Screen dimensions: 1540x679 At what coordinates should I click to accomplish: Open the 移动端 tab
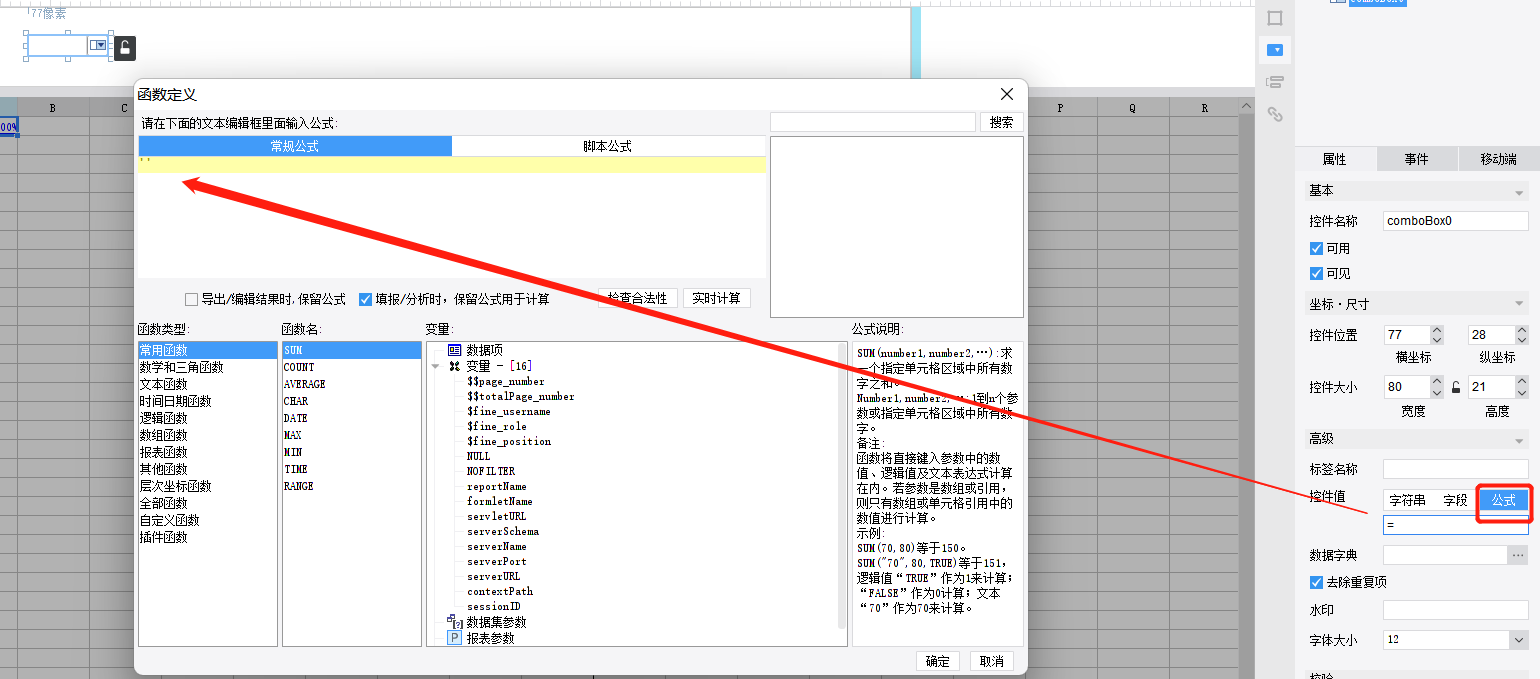click(1498, 159)
